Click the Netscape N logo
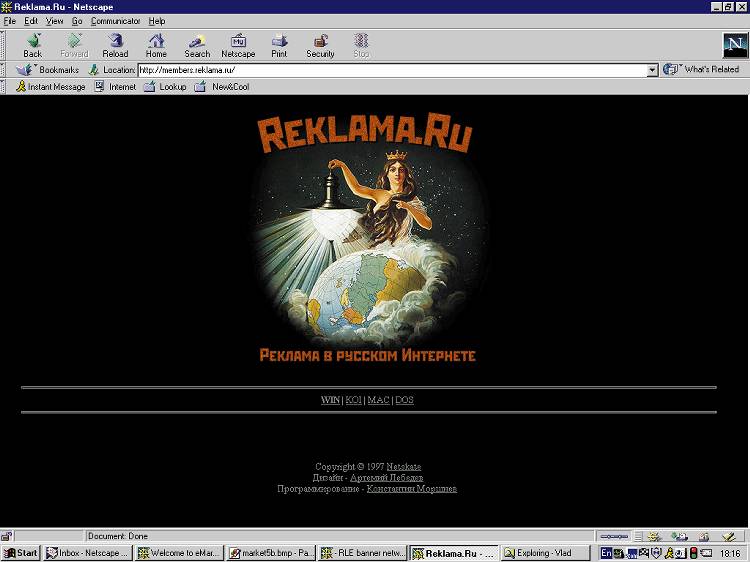750x562 pixels. (734, 45)
